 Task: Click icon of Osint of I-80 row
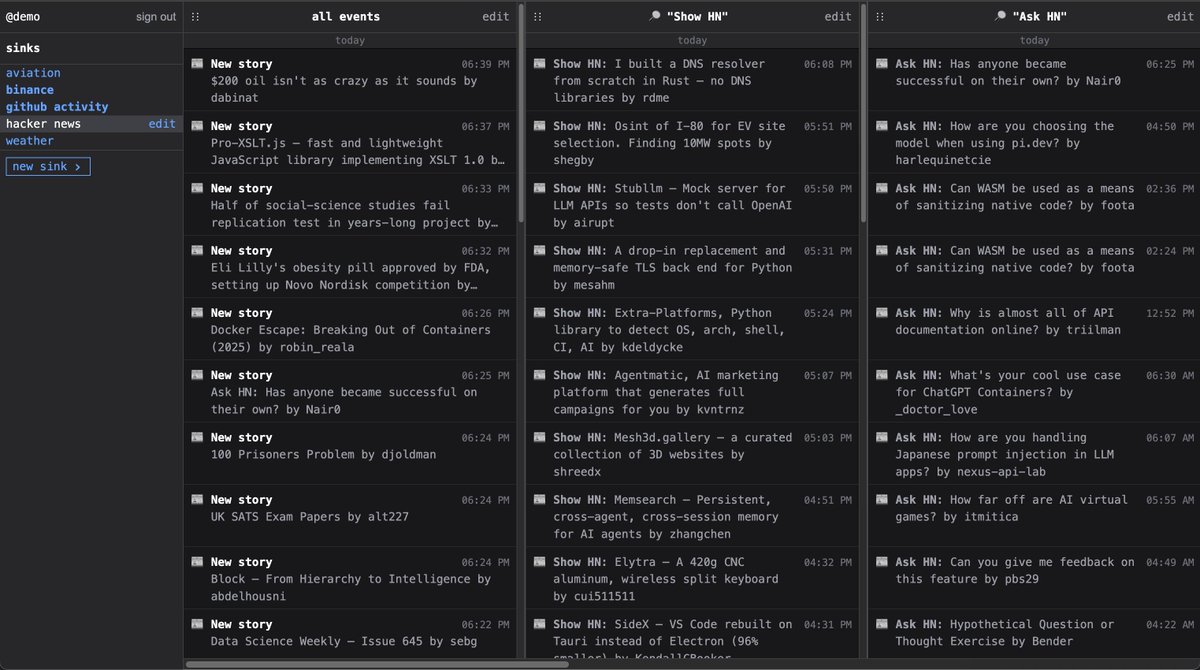click(540, 126)
